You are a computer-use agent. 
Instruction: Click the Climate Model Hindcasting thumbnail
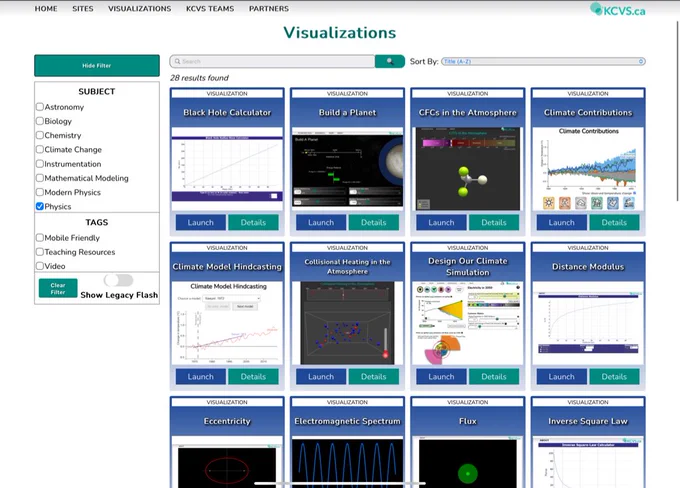(227, 323)
